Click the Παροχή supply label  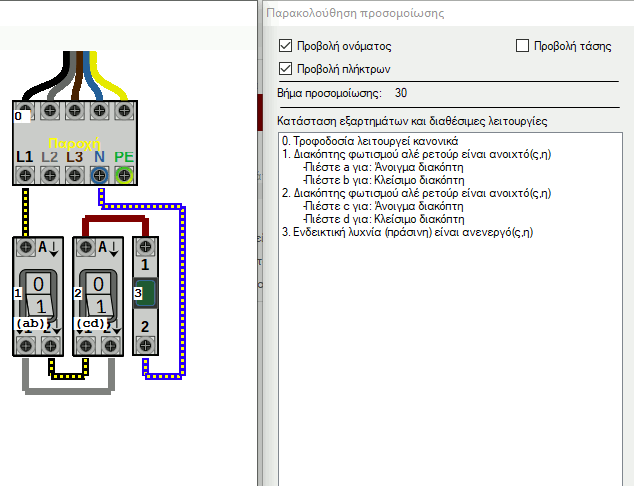click(x=75, y=142)
